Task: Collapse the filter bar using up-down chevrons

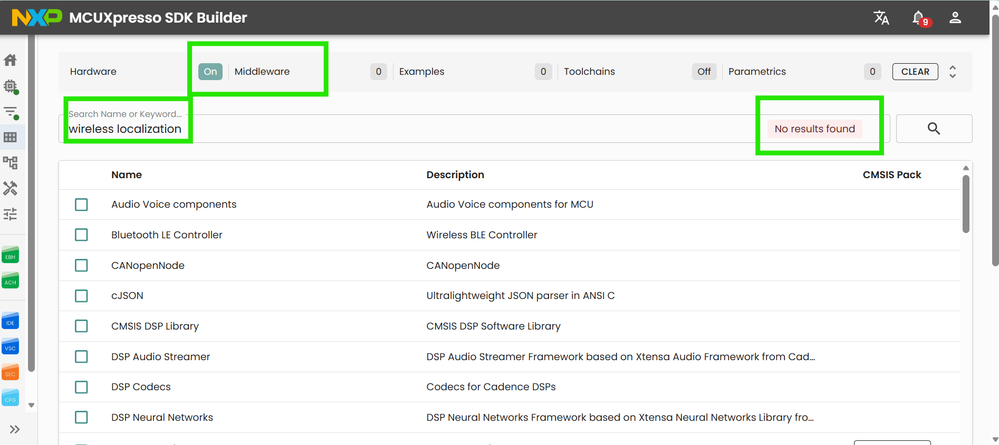Action: (953, 72)
